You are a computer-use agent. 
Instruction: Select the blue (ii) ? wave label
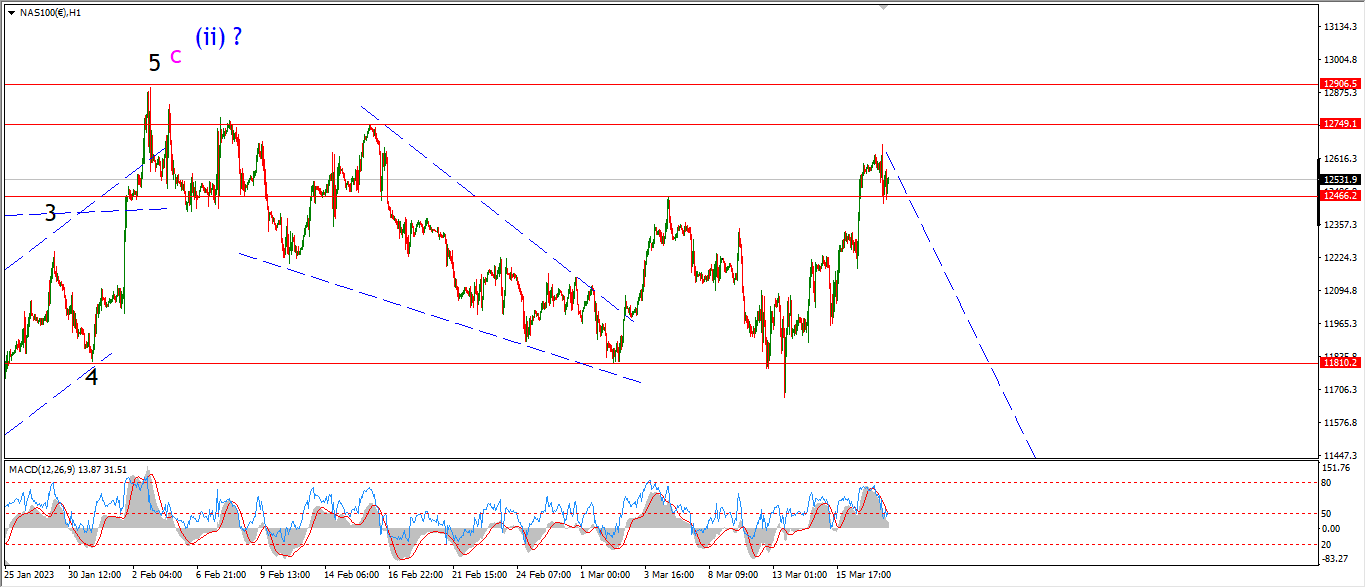[x=218, y=38]
